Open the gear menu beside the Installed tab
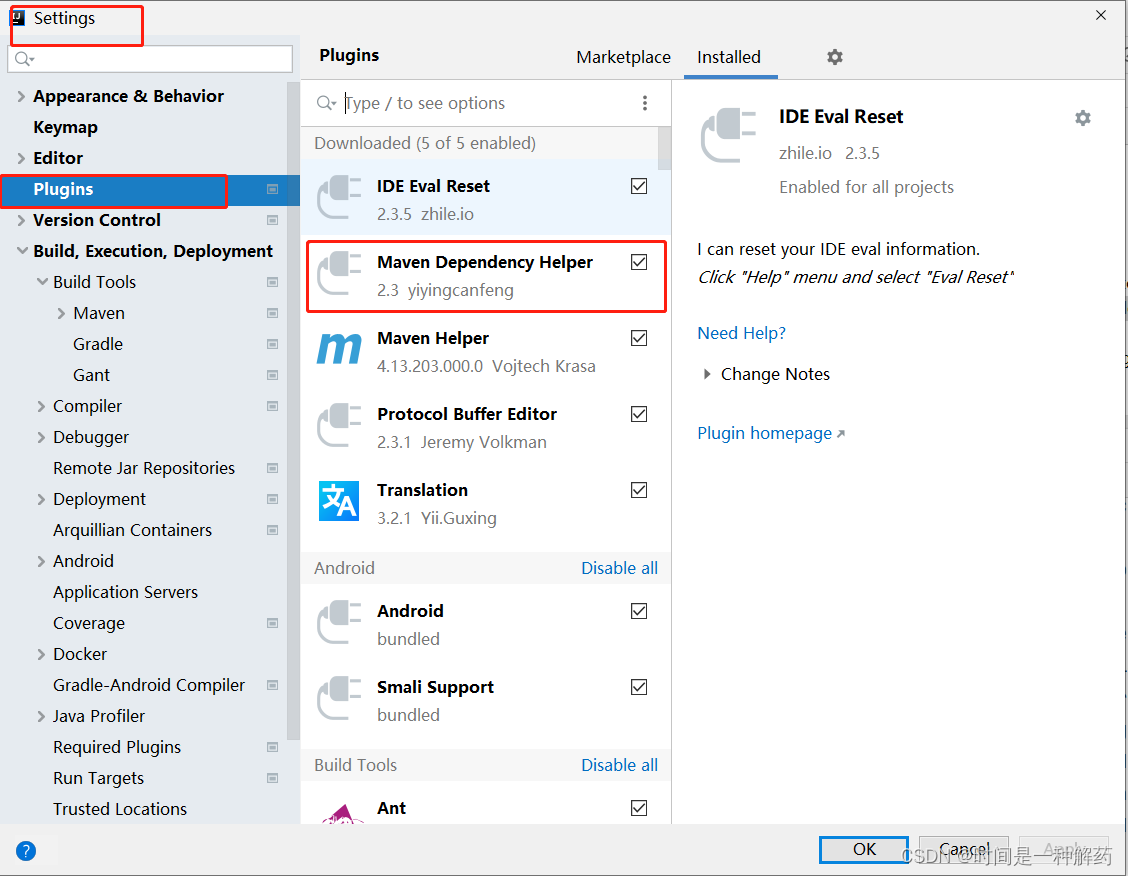1128x876 pixels. point(834,57)
